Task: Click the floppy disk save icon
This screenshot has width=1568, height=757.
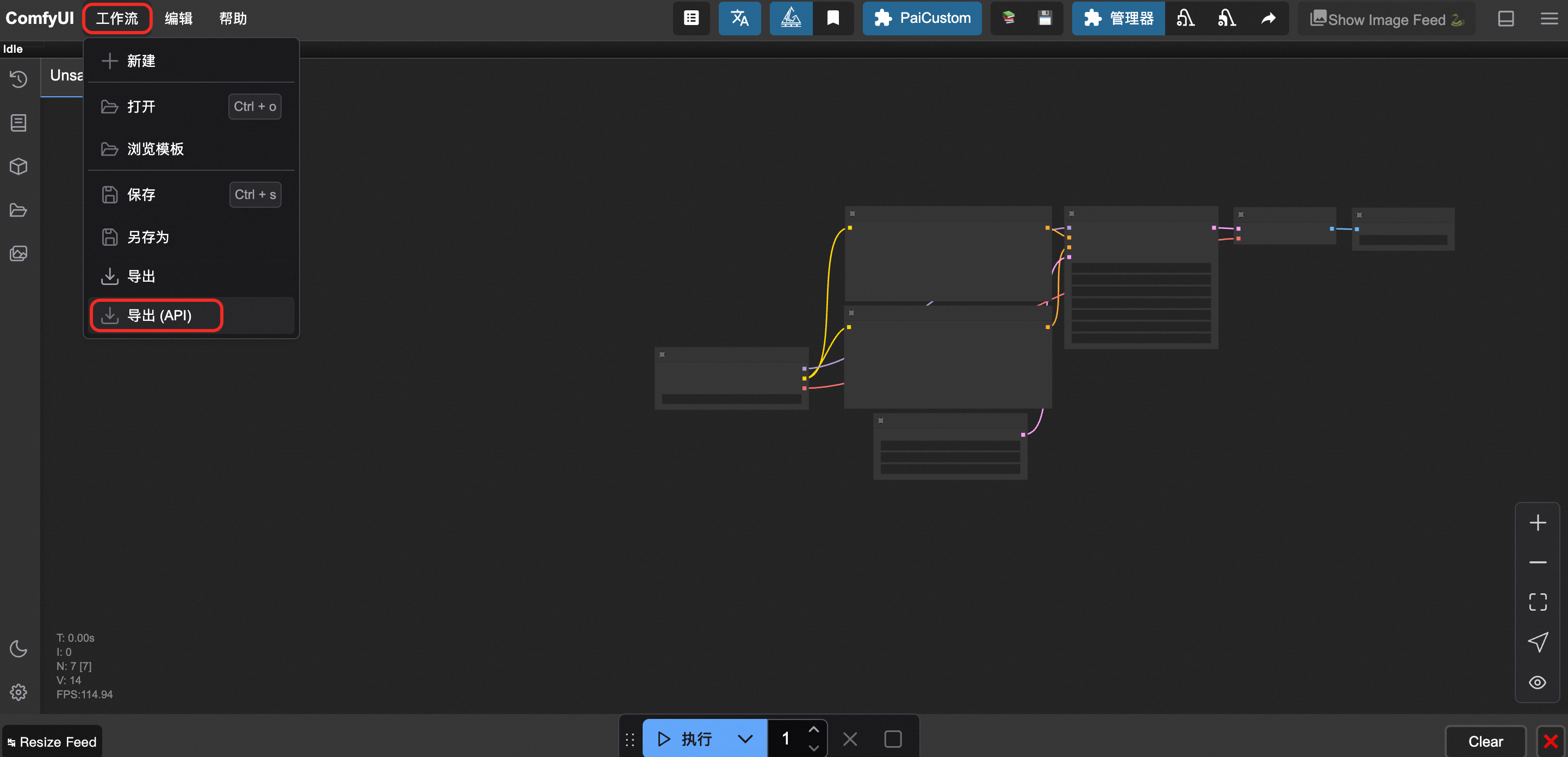Action: point(1044,18)
